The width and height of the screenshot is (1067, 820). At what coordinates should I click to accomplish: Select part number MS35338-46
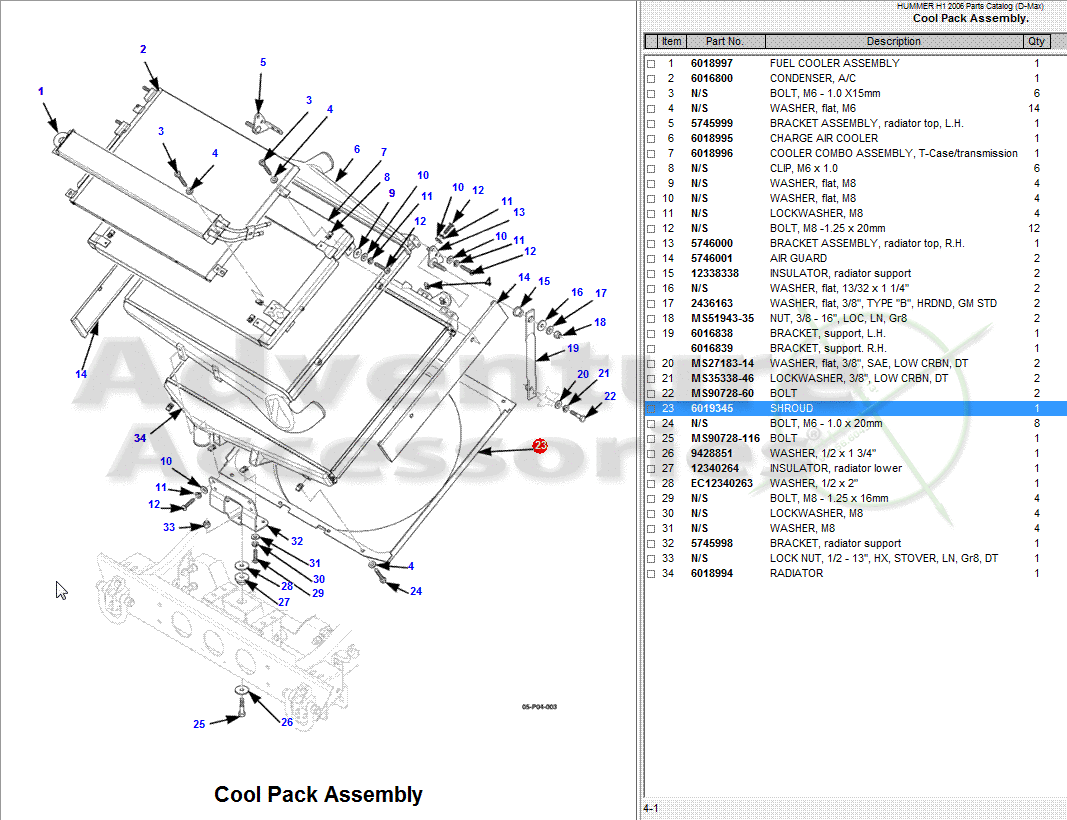click(x=723, y=378)
